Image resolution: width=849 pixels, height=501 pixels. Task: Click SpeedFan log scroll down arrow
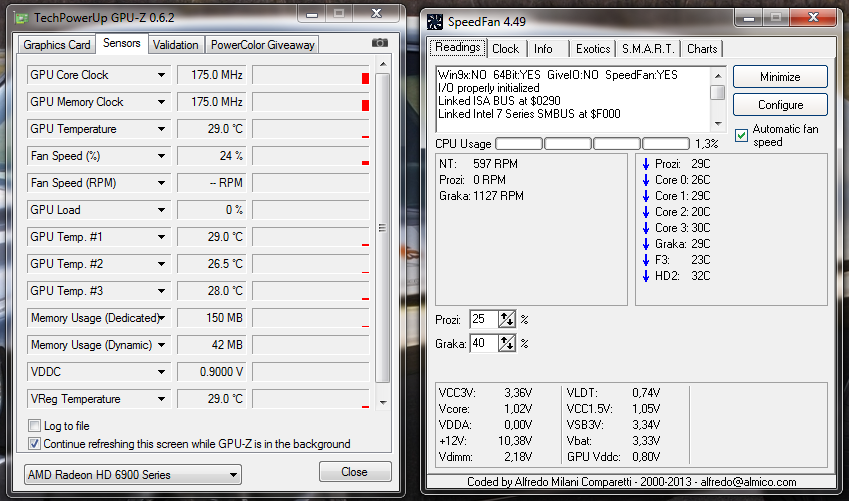(x=718, y=124)
